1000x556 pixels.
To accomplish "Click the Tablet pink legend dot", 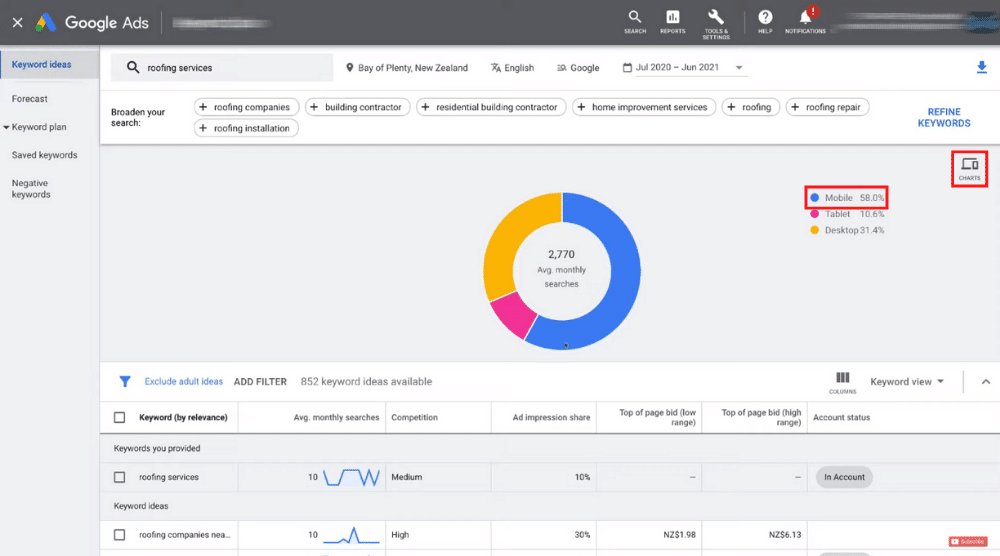I will 814,214.
